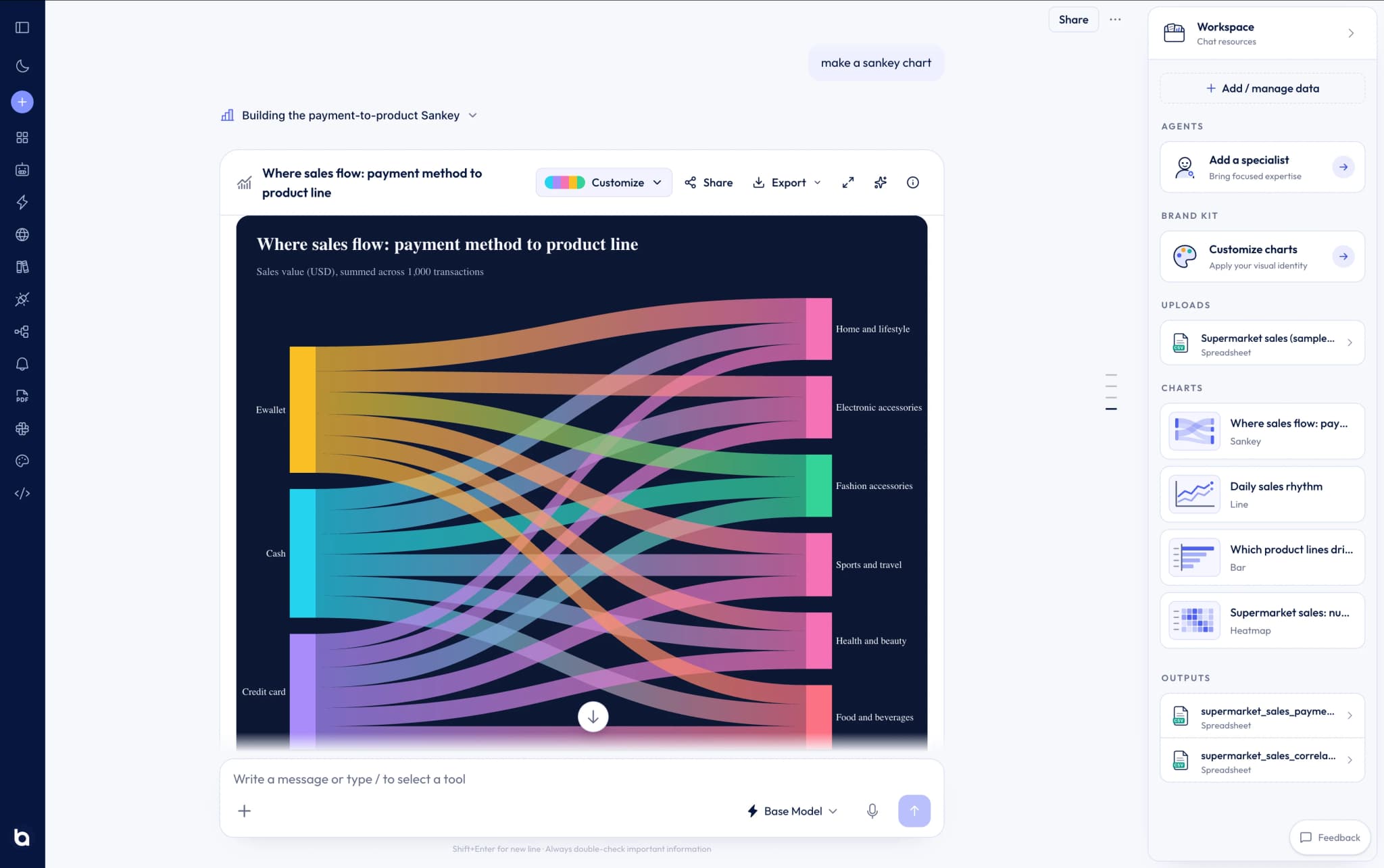Open the Feedback button
The image size is (1384, 868).
point(1329,838)
